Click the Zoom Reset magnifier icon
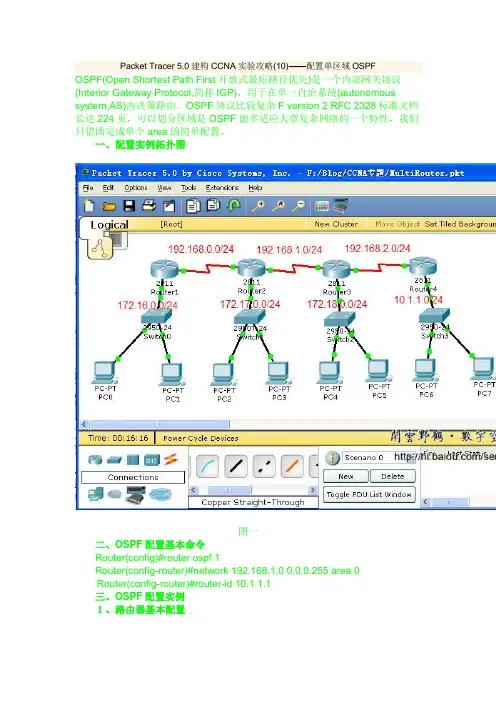Image resolution: width=496 pixels, height=702 pixels. click(279, 205)
